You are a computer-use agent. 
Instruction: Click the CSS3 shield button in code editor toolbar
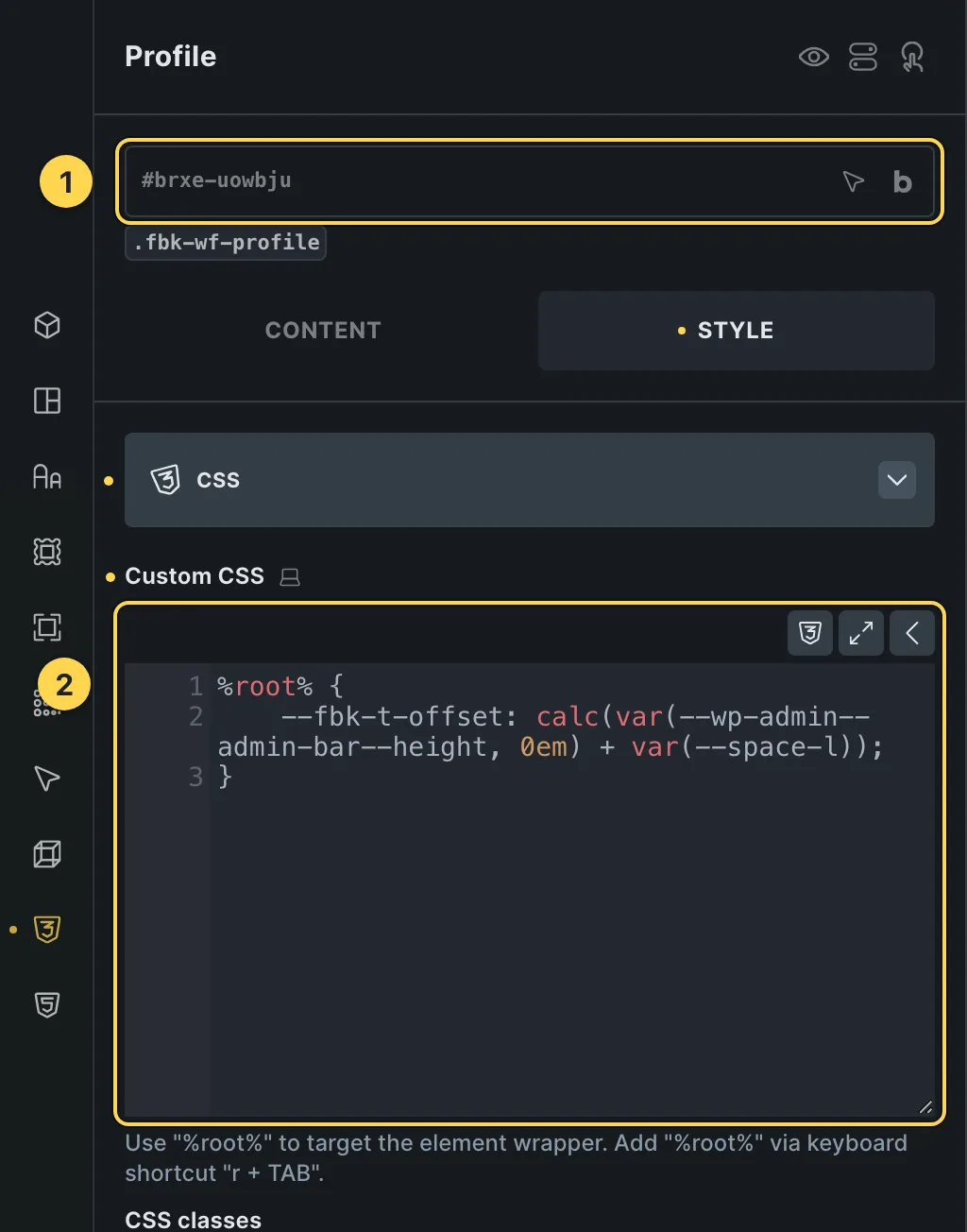tap(810, 633)
